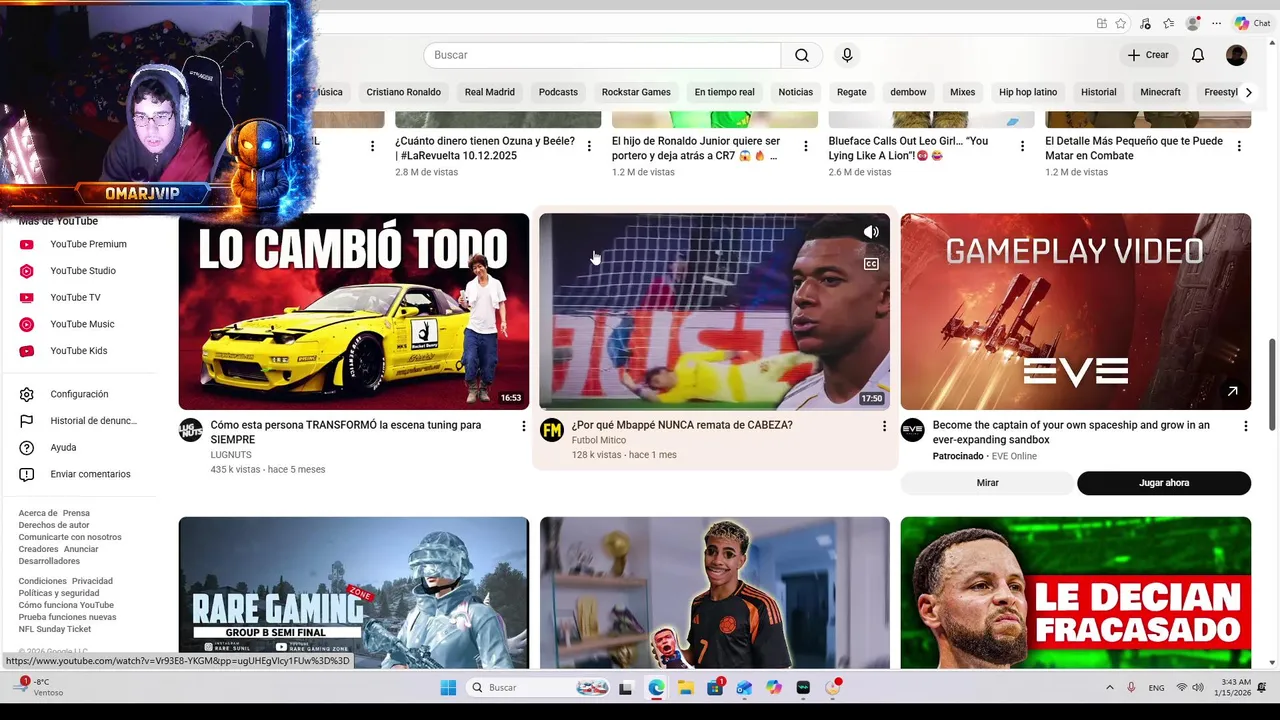The height and width of the screenshot is (720, 1280).
Task: Open File Explorer on the taskbar
Action: (x=686, y=688)
